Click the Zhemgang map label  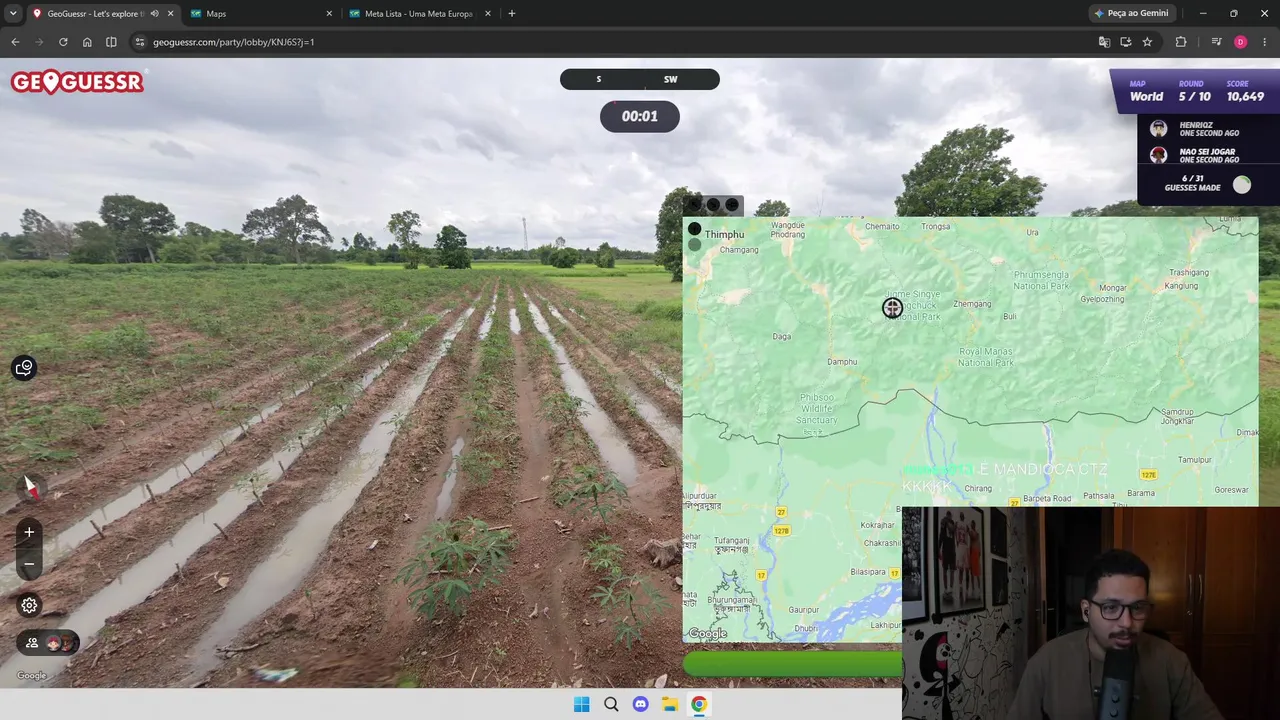pyautogui.click(x=972, y=304)
